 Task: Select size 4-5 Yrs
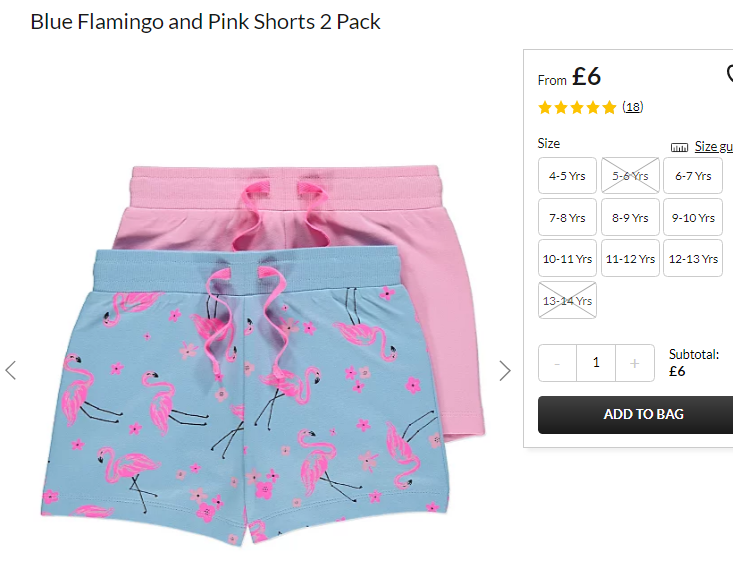pos(567,176)
